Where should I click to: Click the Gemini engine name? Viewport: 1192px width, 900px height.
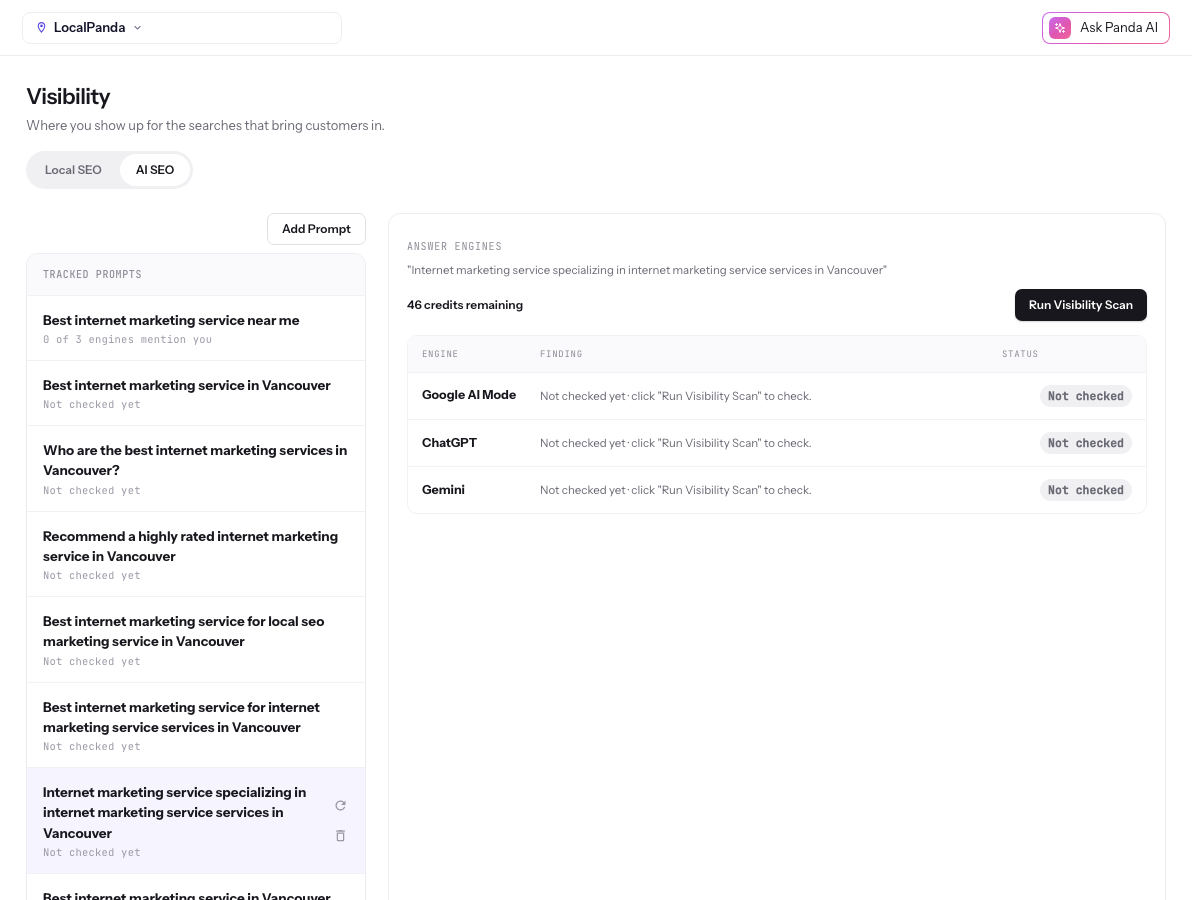pyautogui.click(x=443, y=490)
